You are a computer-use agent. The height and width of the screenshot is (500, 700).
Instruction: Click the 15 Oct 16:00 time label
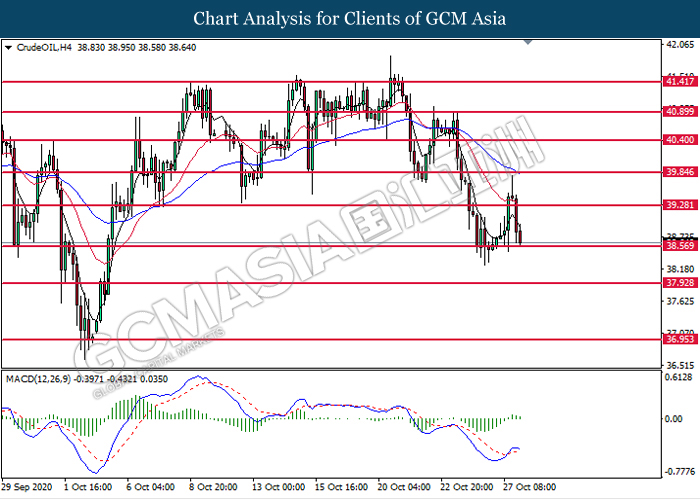[x=341, y=487]
